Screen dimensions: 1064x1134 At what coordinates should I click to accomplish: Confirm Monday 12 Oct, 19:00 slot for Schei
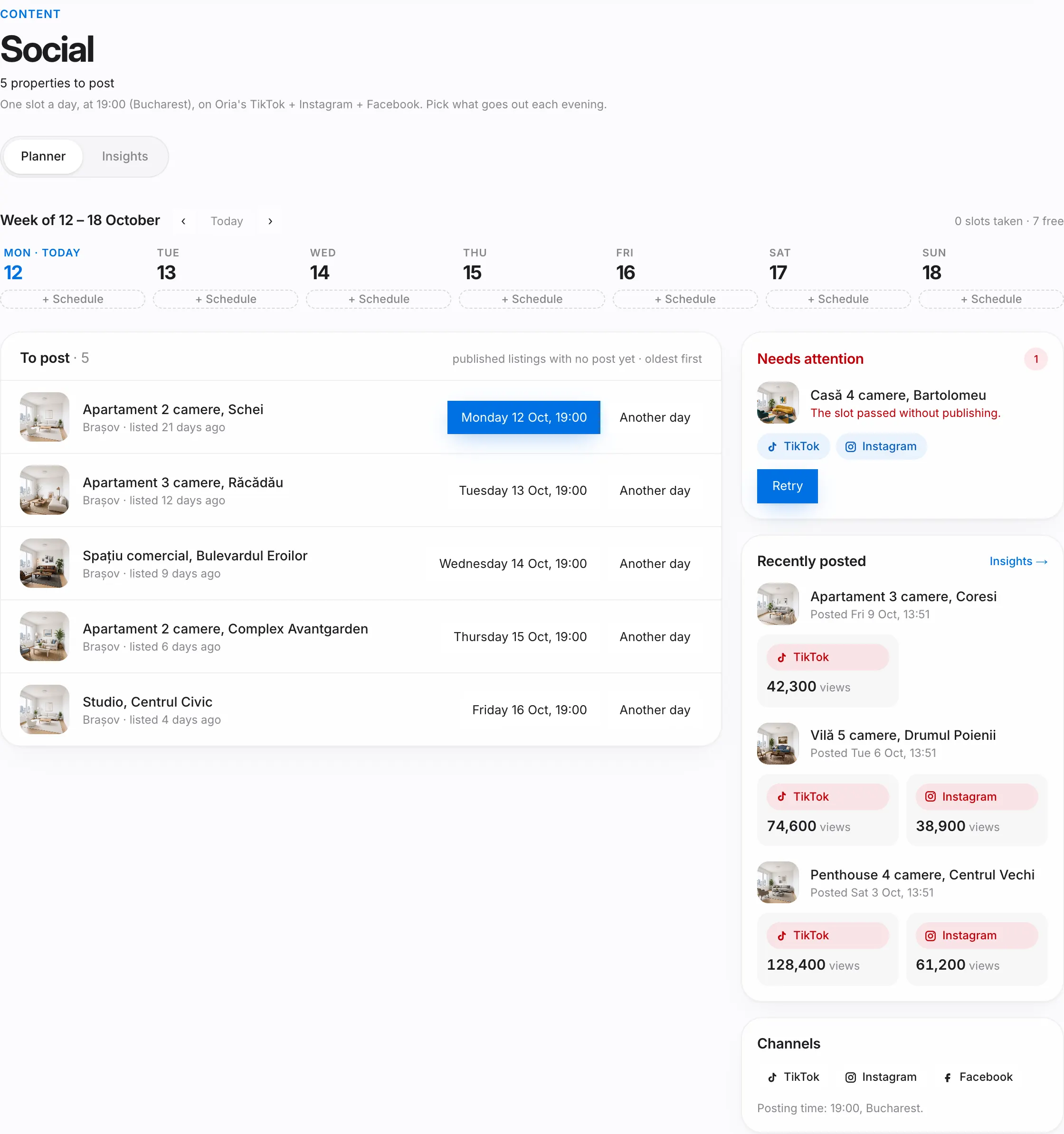click(524, 417)
